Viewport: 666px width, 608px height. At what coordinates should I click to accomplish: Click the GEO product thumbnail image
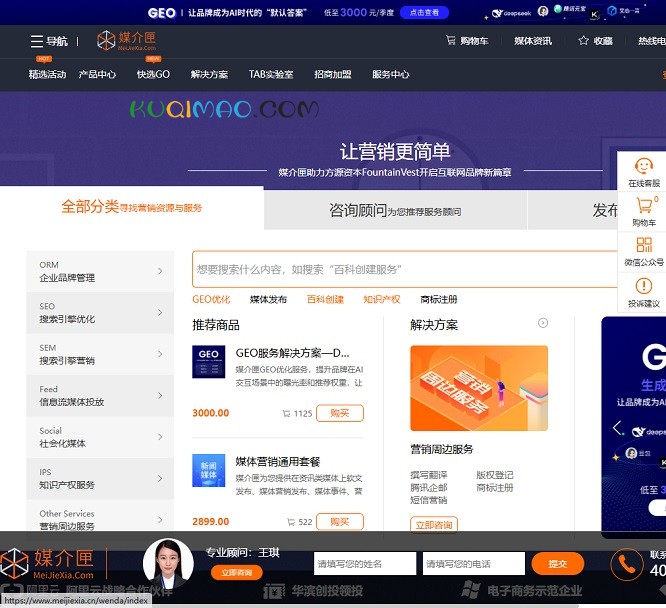(209, 362)
